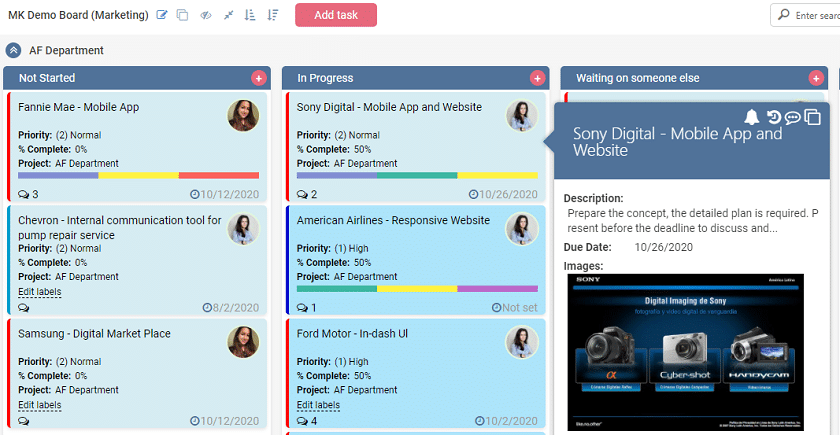Image resolution: width=840 pixels, height=435 pixels.
Task: Click the task description text in the popup
Action: pos(693,221)
